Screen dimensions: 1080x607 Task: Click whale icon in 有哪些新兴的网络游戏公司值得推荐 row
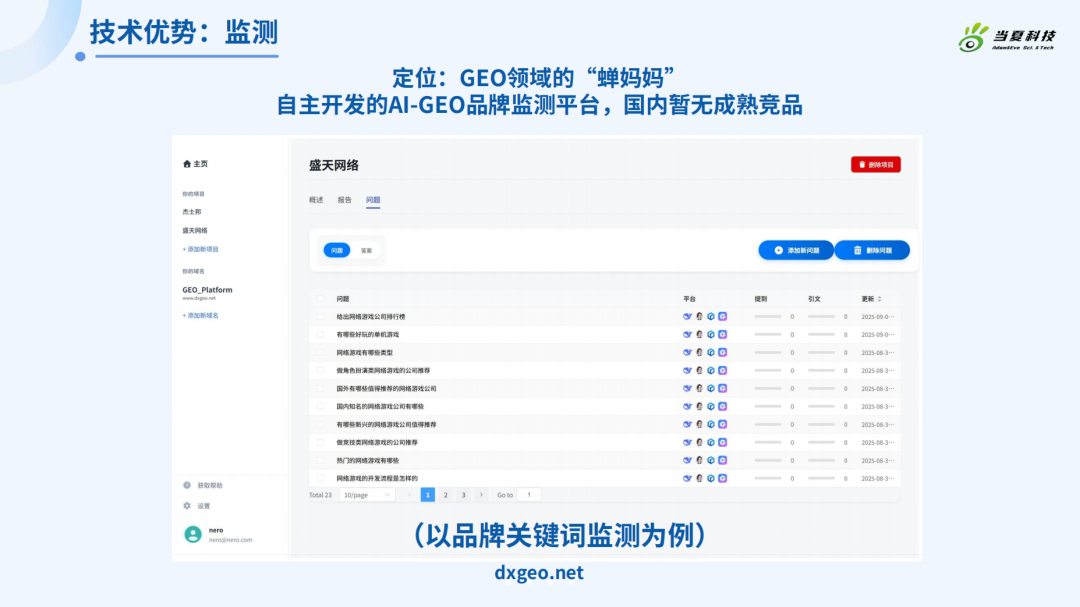tap(687, 424)
